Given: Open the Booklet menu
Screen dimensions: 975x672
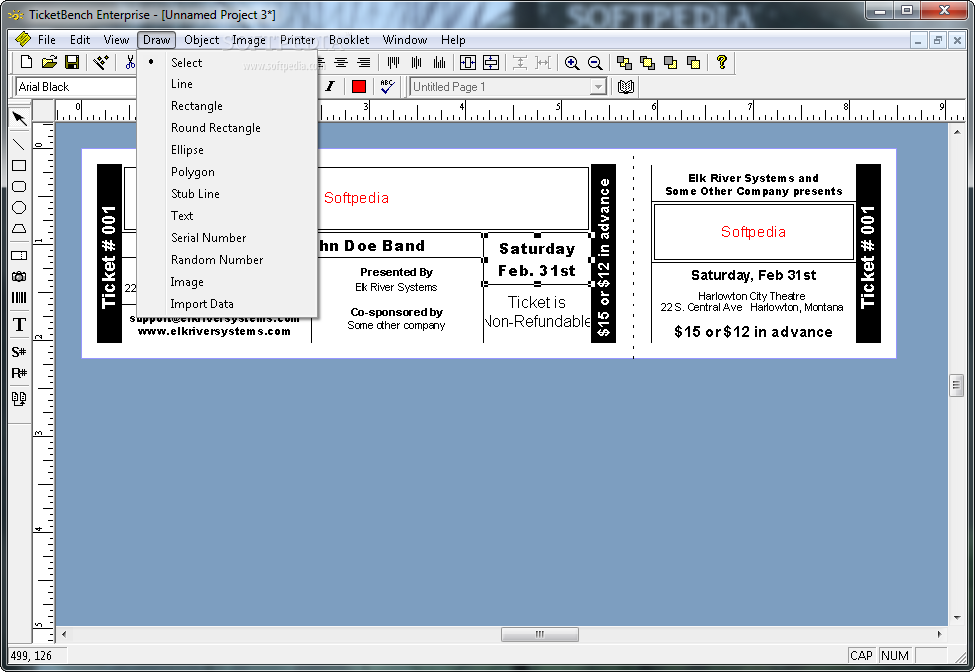Looking at the screenshot, I should [x=349, y=40].
